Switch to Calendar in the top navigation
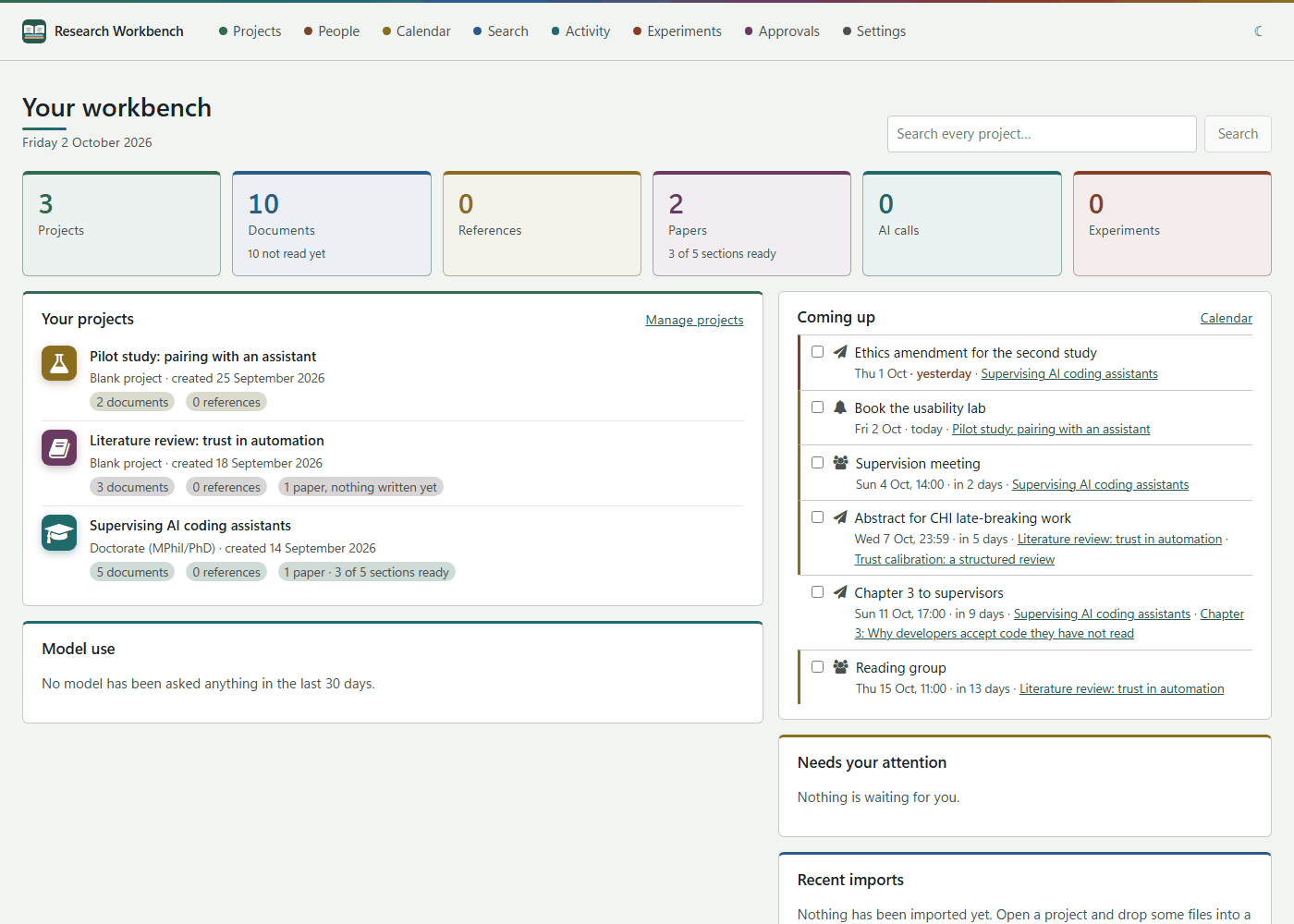The image size is (1294, 924). tap(417, 31)
